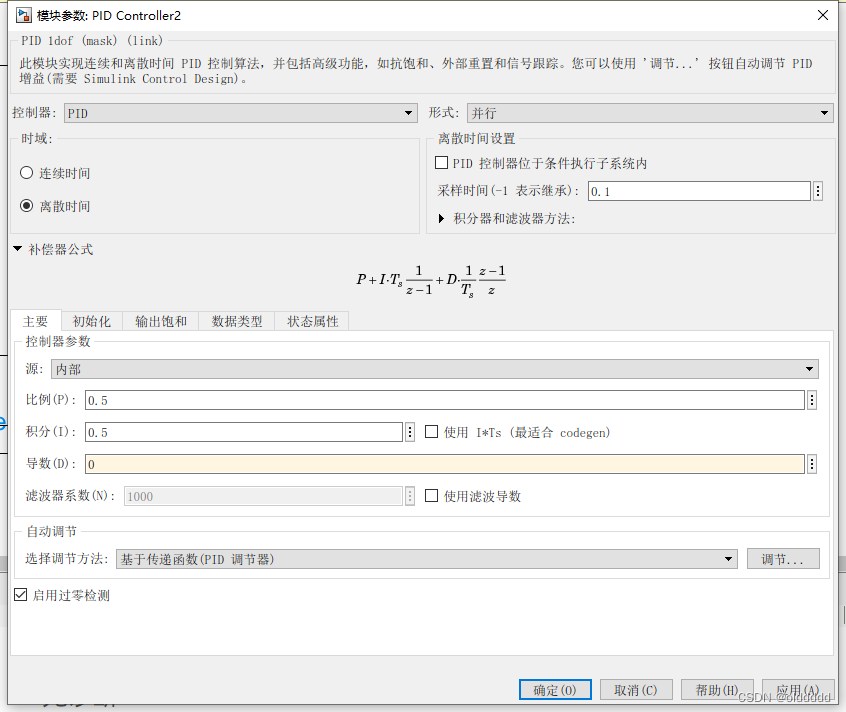Click the 比例(P) input field
The width and height of the screenshot is (846, 712).
[x=445, y=400]
